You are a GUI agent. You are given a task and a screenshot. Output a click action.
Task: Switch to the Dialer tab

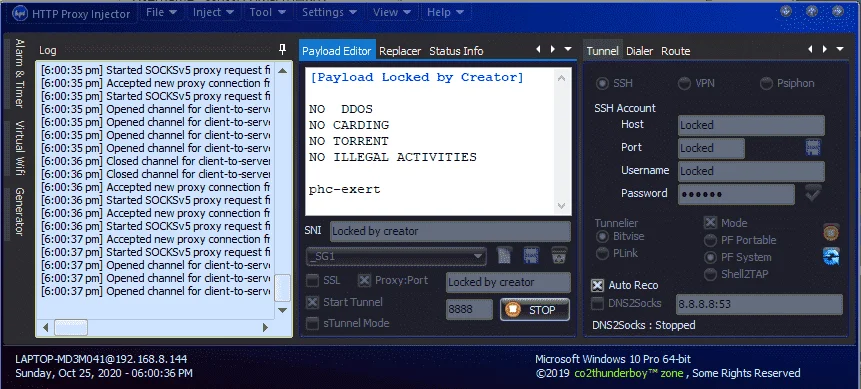coord(640,51)
